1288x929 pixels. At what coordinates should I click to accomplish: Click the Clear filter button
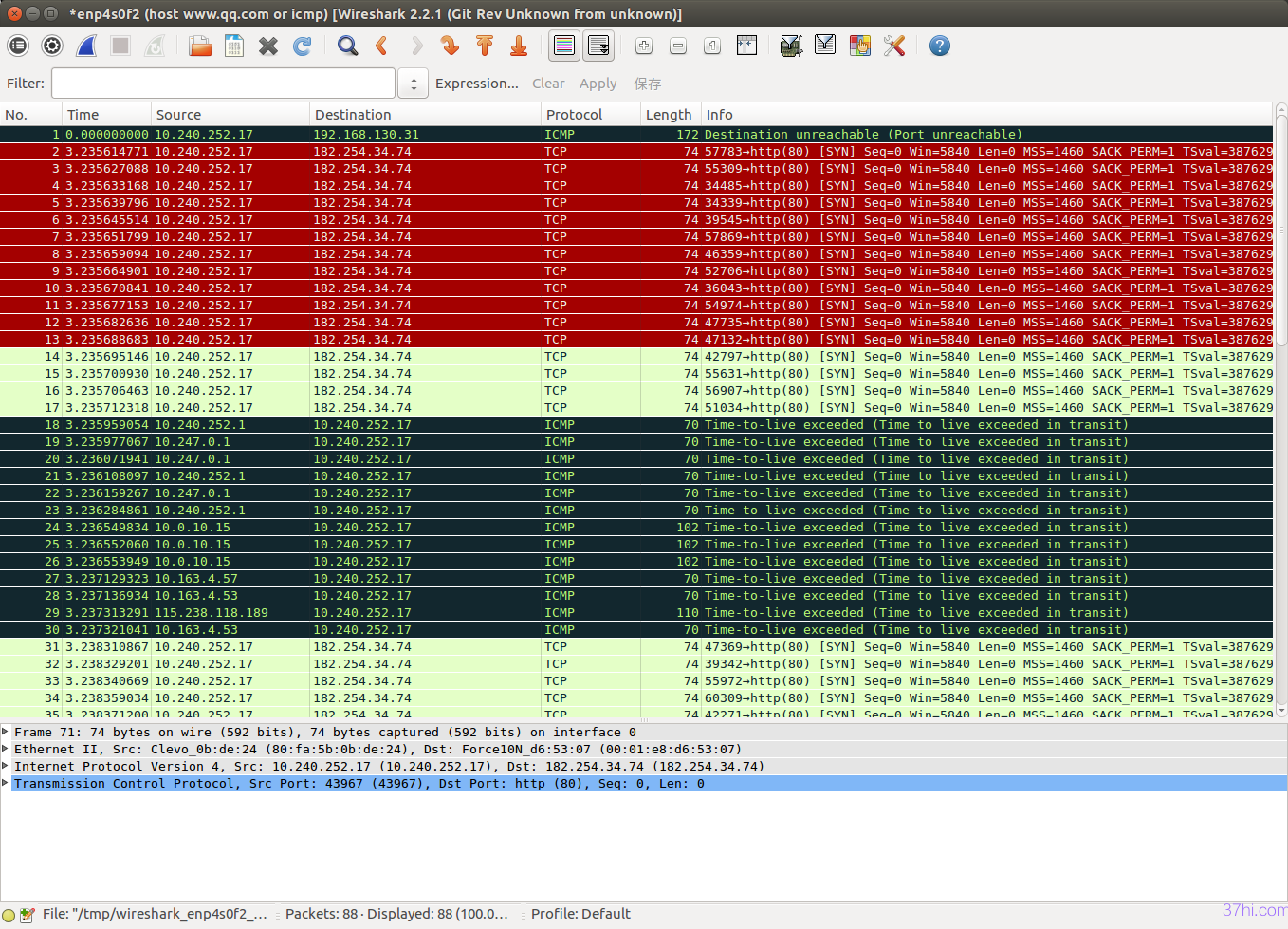(x=548, y=84)
